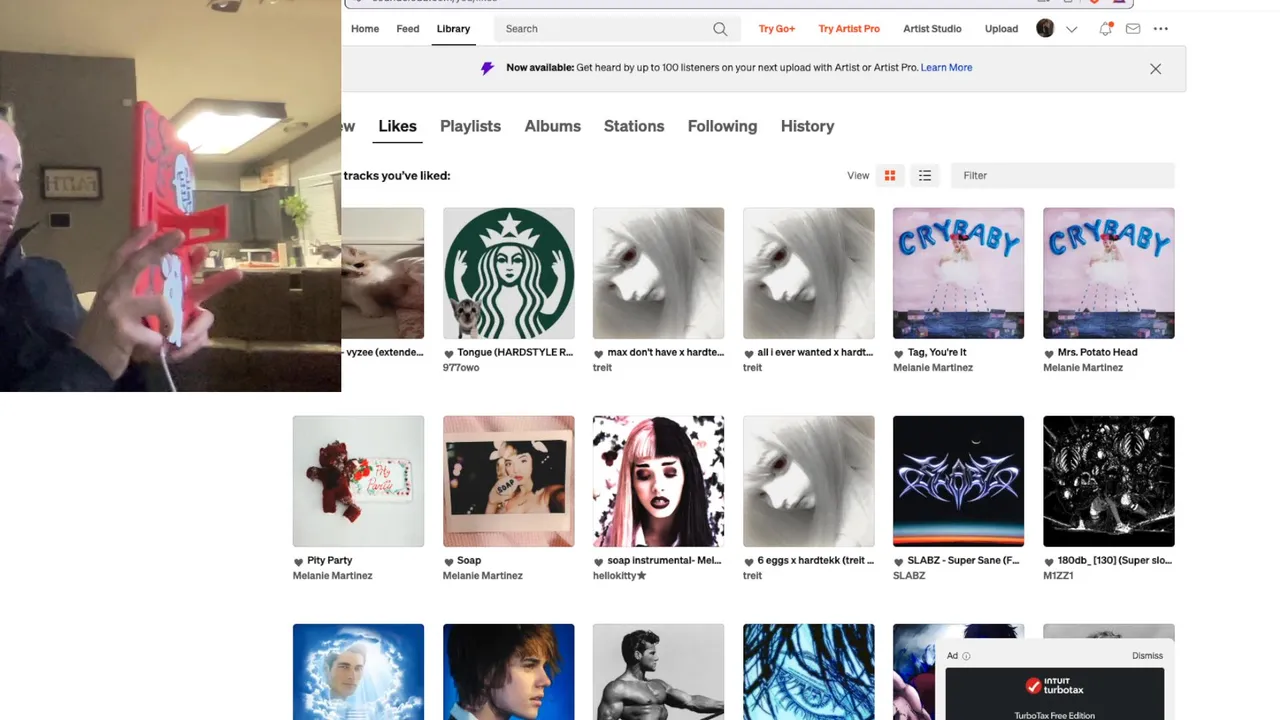Open soap instrumental track artwork

[x=659, y=481]
